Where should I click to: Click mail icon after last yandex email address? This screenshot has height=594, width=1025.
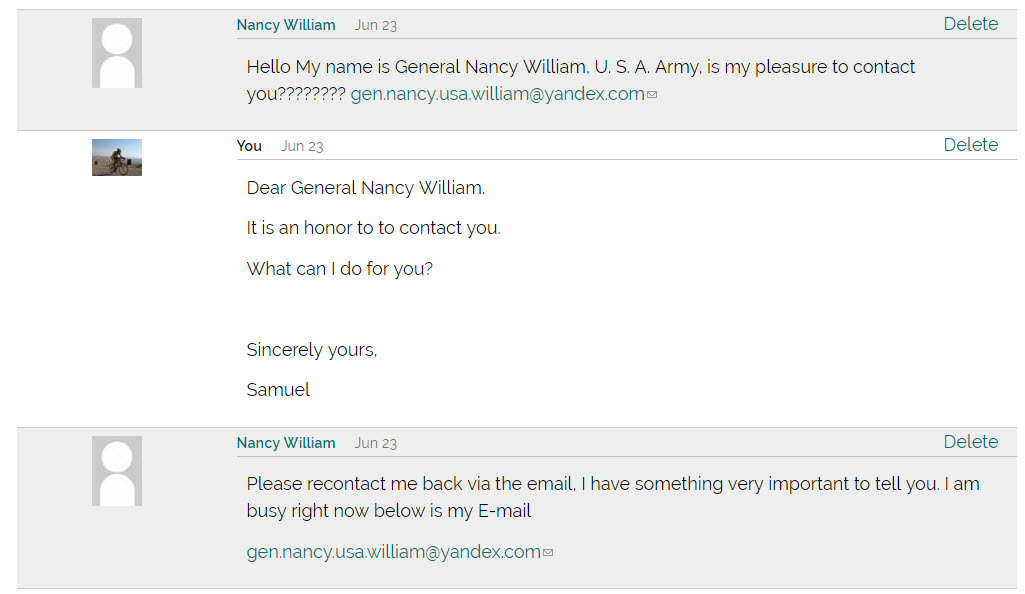[548, 553]
